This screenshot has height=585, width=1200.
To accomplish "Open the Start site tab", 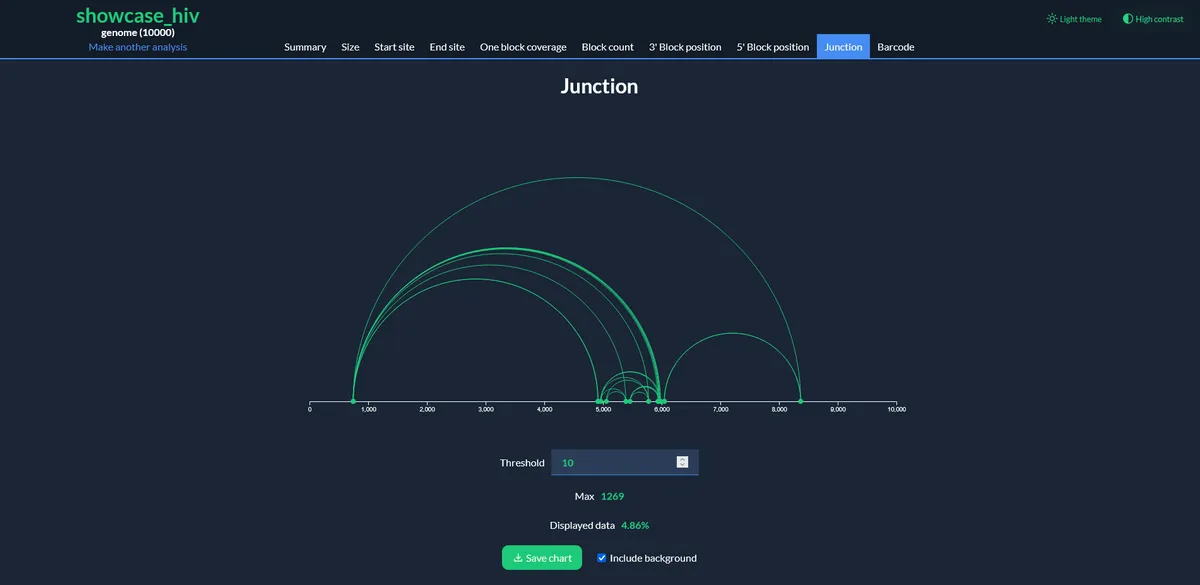I will coord(394,47).
